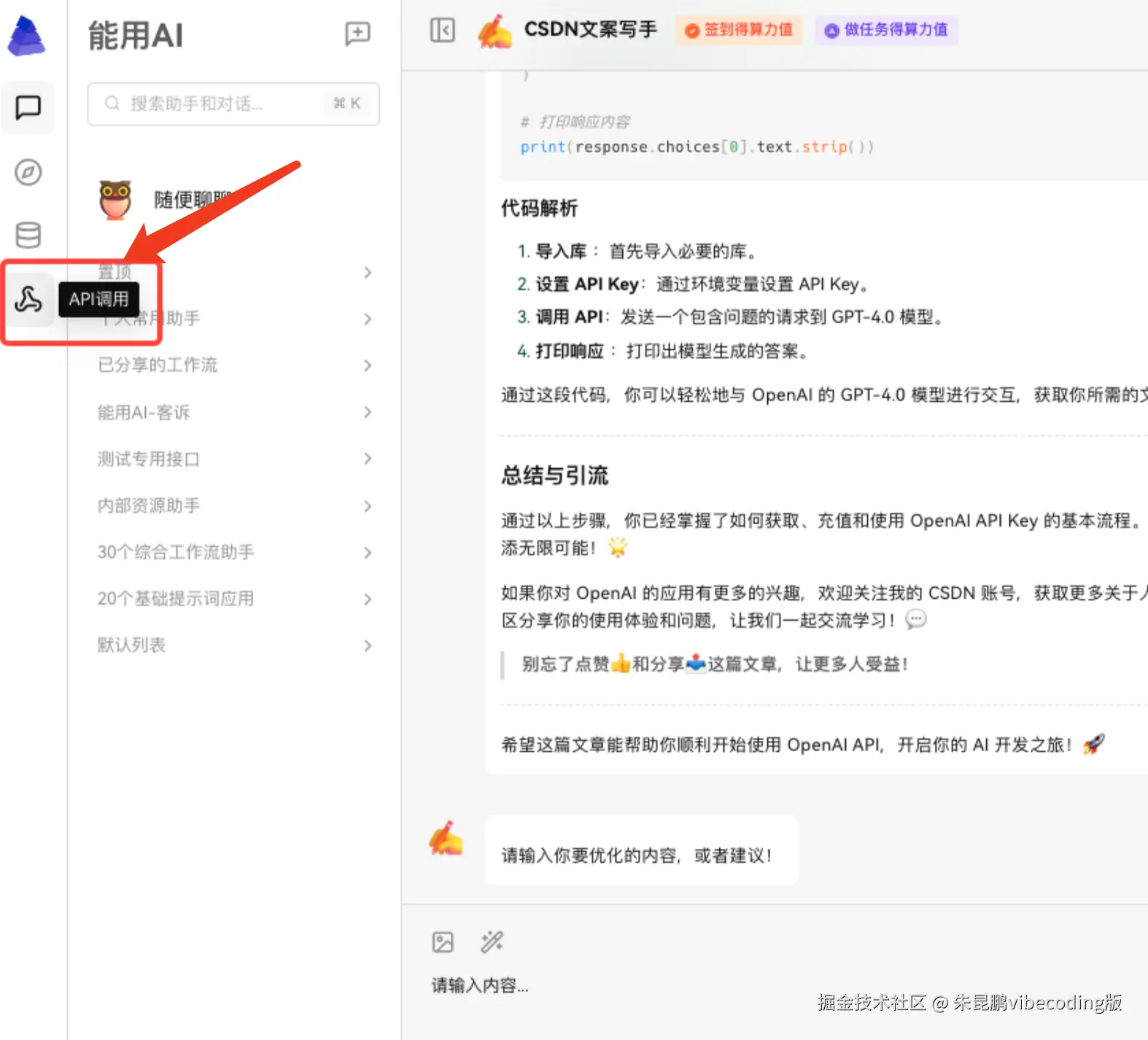Select 默认列表 group label

(x=131, y=645)
